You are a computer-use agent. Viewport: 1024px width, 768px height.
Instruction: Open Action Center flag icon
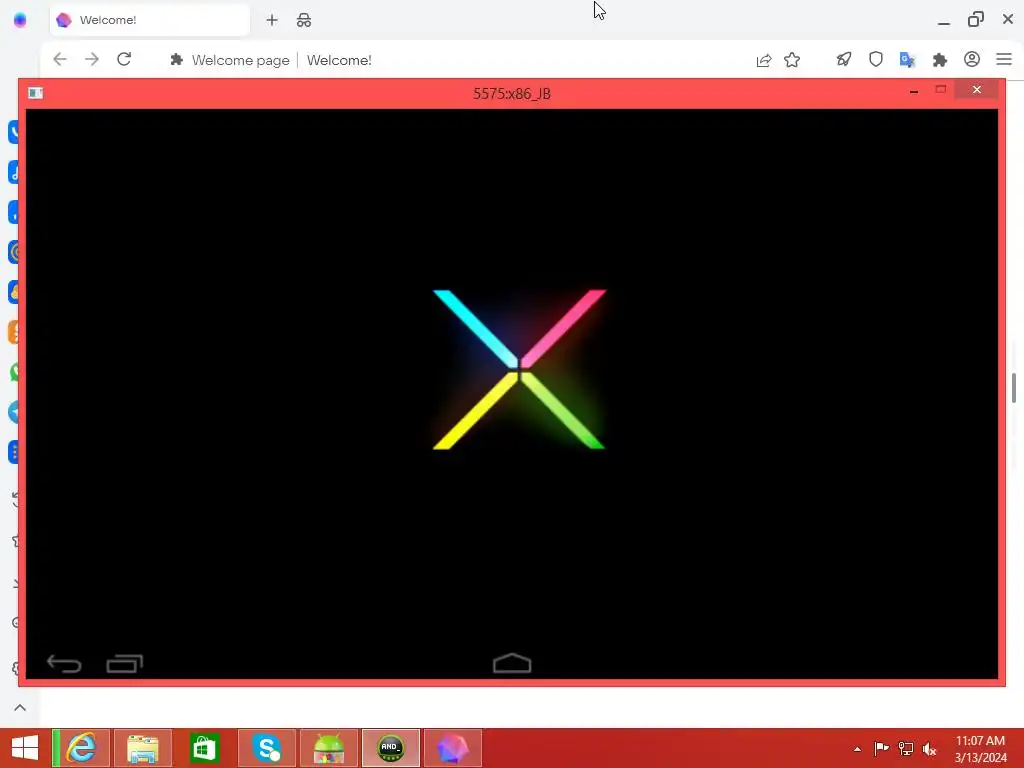tap(881, 748)
